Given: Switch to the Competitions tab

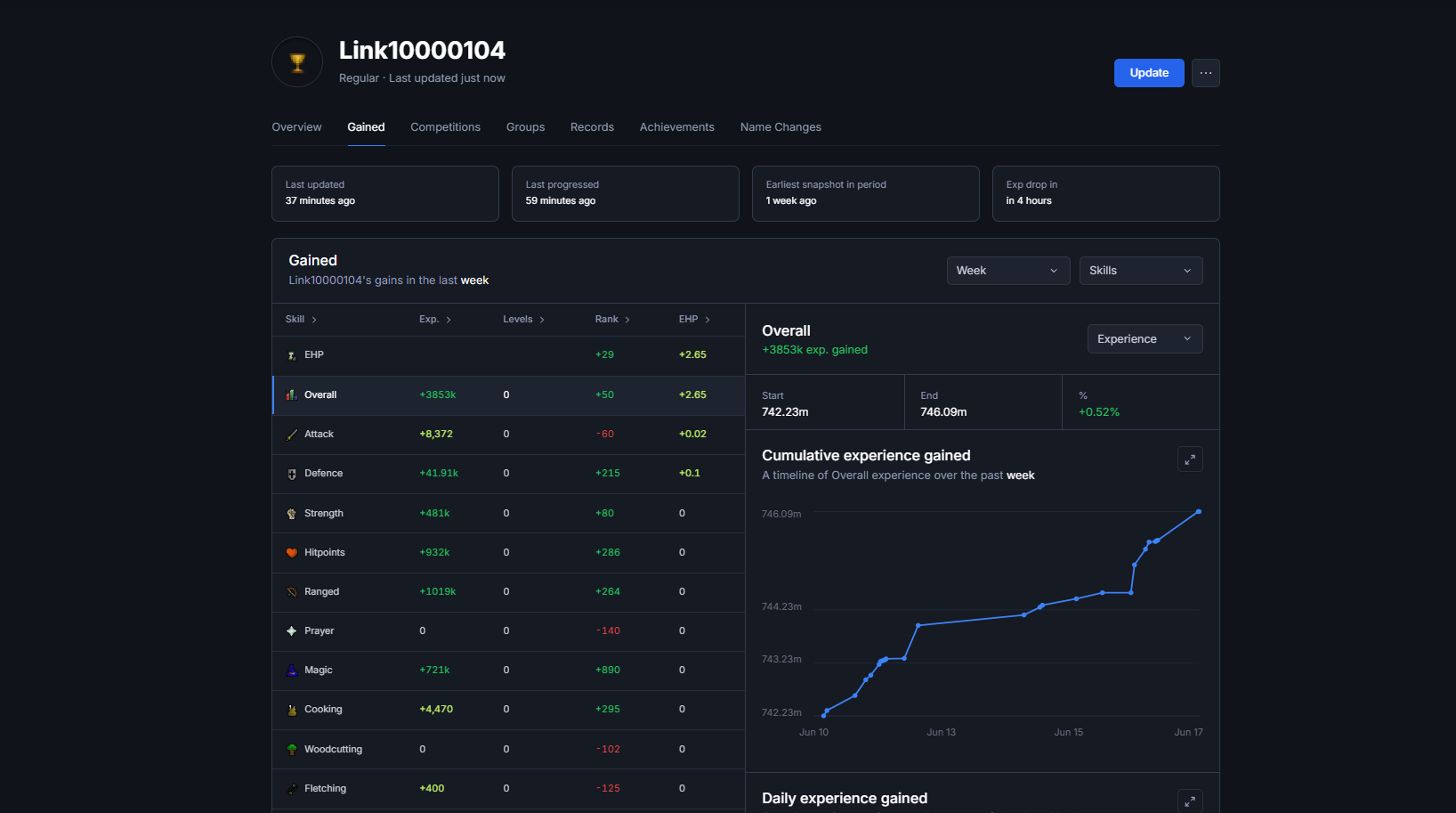Looking at the screenshot, I should (445, 127).
